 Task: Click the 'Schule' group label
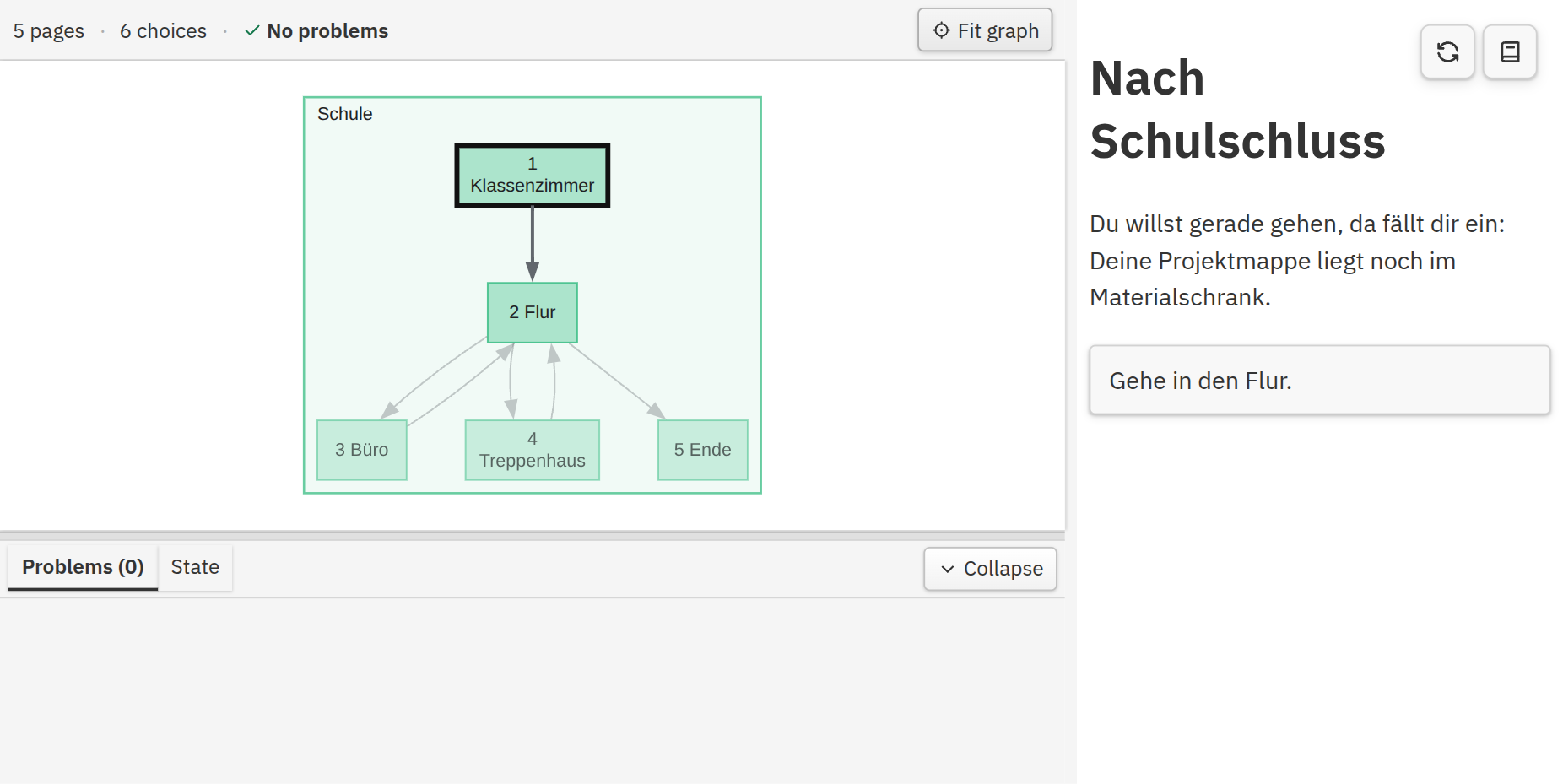point(344,114)
